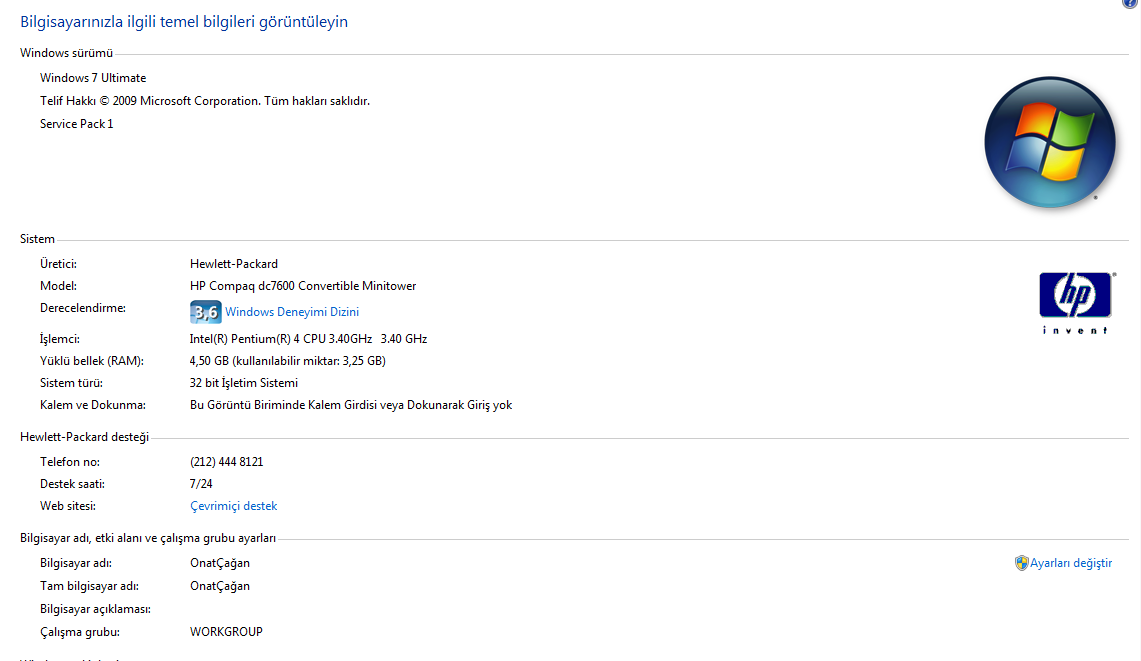Click the 3,6 rating score badge
This screenshot has width=1141, height=661.
pyautogui.click(x=205, y=312)
